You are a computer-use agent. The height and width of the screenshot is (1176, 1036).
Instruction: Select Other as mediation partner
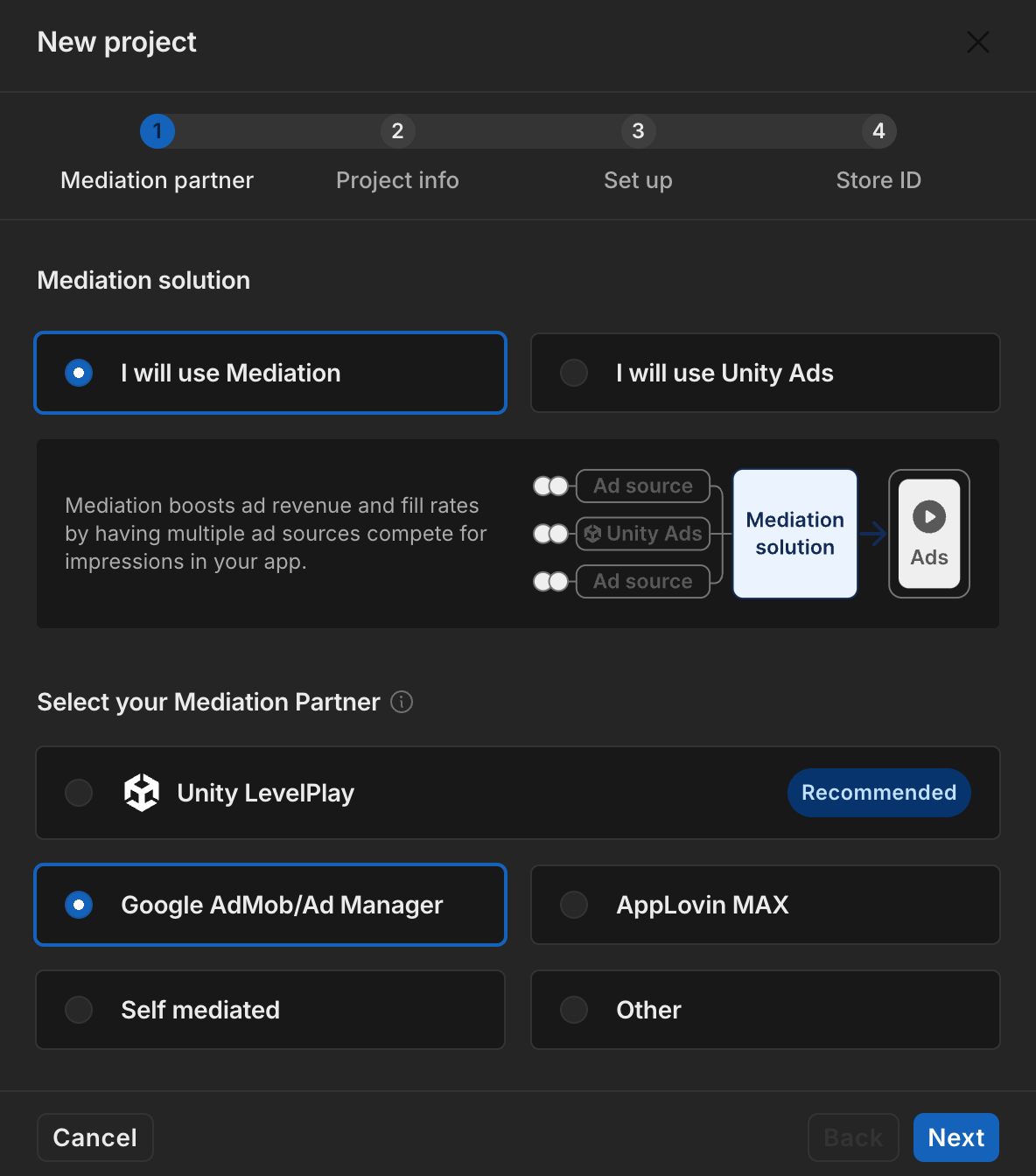tap(574, 1010)
